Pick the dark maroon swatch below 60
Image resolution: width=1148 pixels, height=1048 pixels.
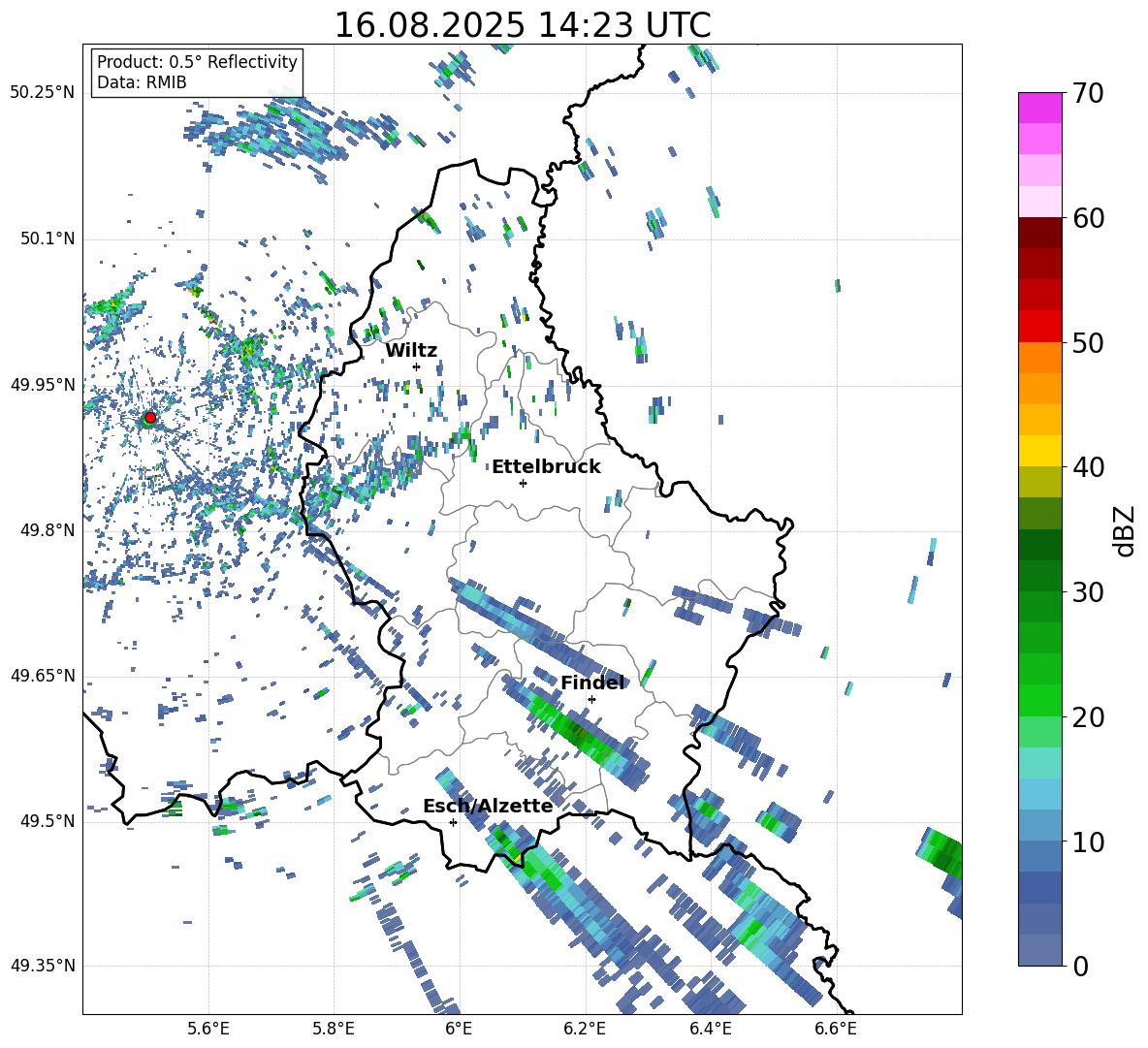1039,233
